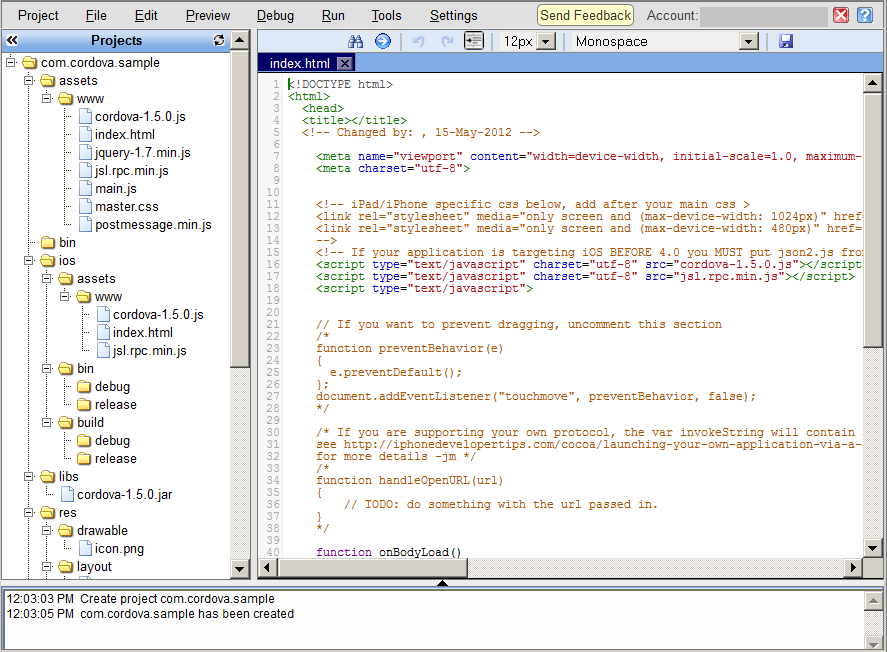Click the Projects panel scroll-up arrow

click(240, 40)
